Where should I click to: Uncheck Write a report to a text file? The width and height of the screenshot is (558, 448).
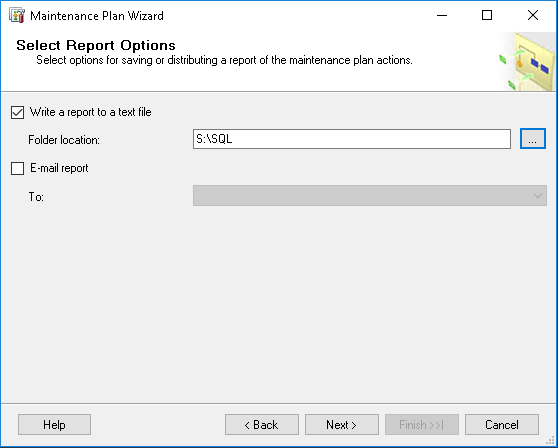[x=17, y=112]
